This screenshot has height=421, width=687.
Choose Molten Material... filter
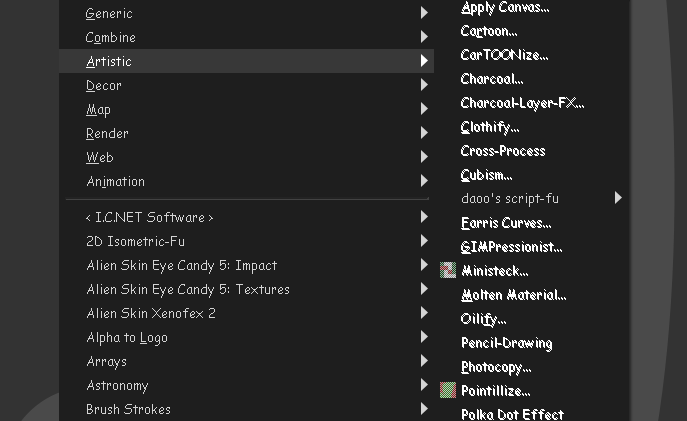[513, 295]
